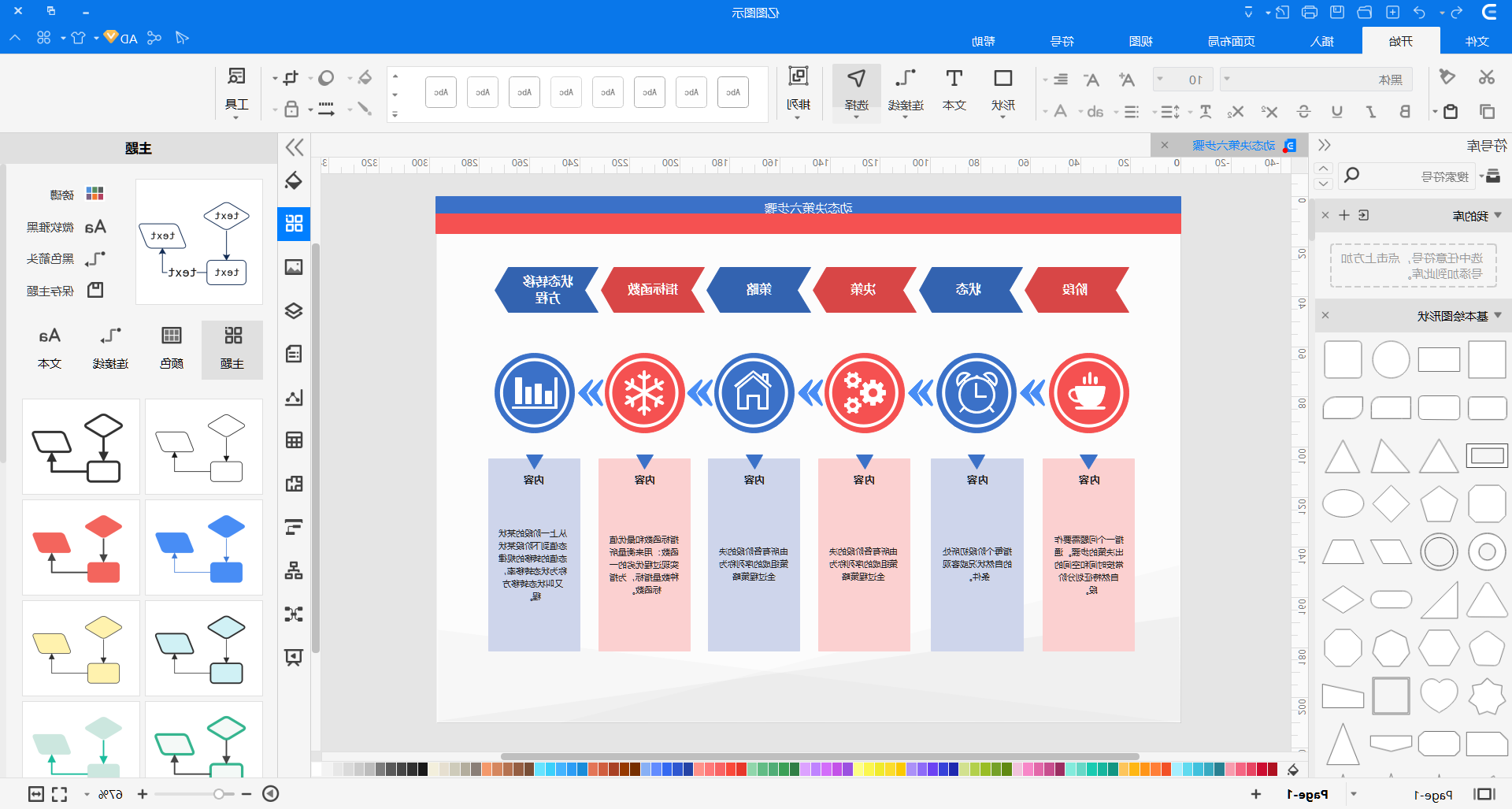Open the Arrange (排列) dropdown

(x=799, y=93)
